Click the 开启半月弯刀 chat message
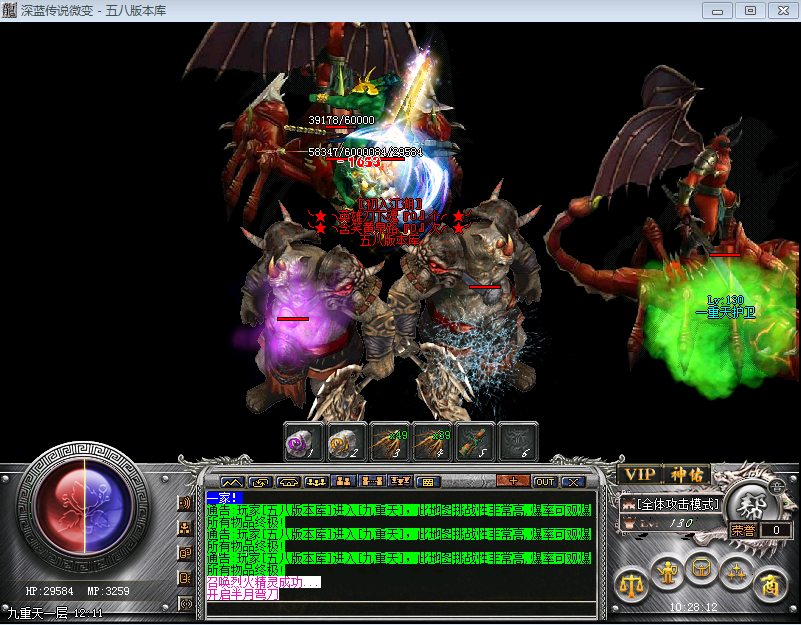This screenshot has width=801, height=625. [x=243, y=594]
